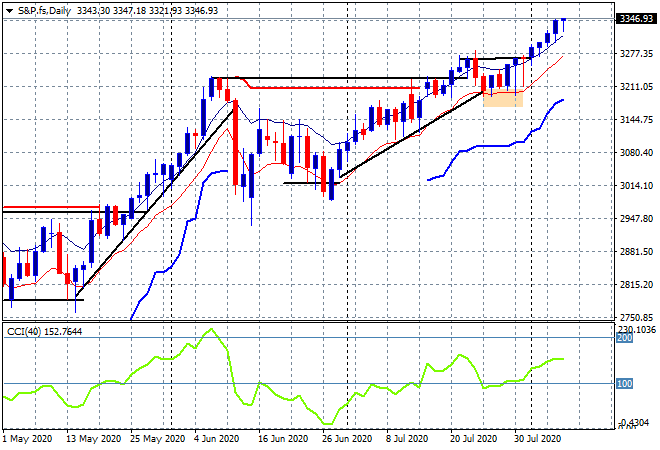Click the 8 Jul 2020 date label
This screenshot has height=450, width=660.
pos(407,439)
